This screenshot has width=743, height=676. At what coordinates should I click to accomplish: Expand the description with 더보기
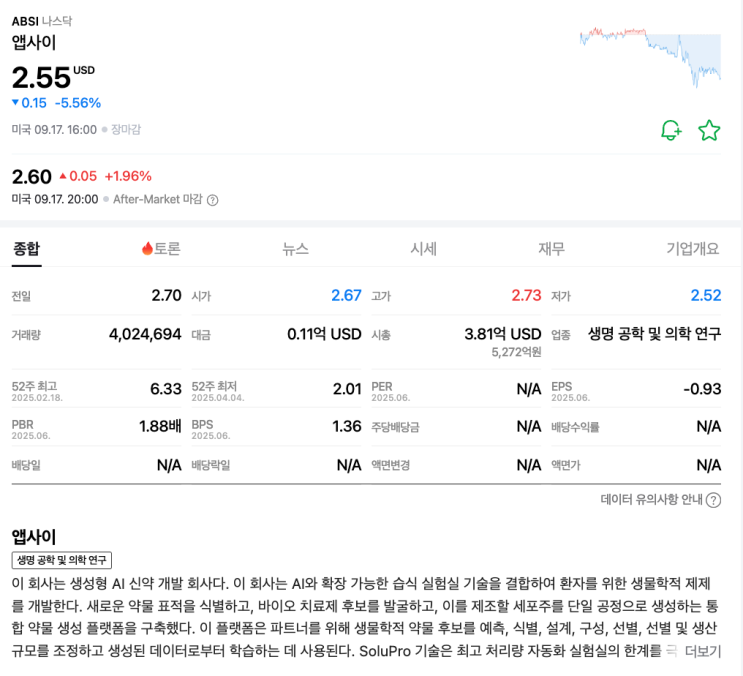[x=703, y=651]
